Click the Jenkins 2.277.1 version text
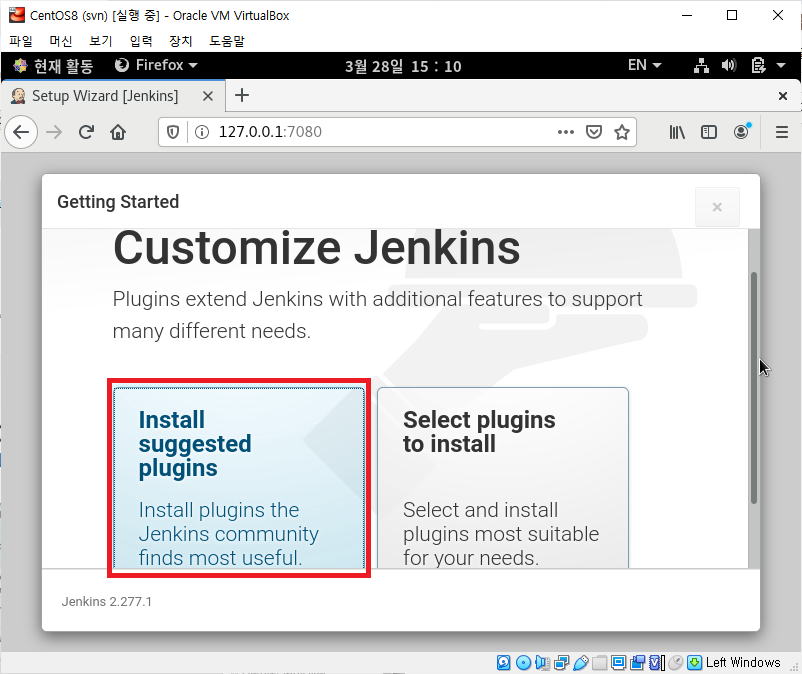The width and height of the screenshot is (802, 674). pos(106,601)
